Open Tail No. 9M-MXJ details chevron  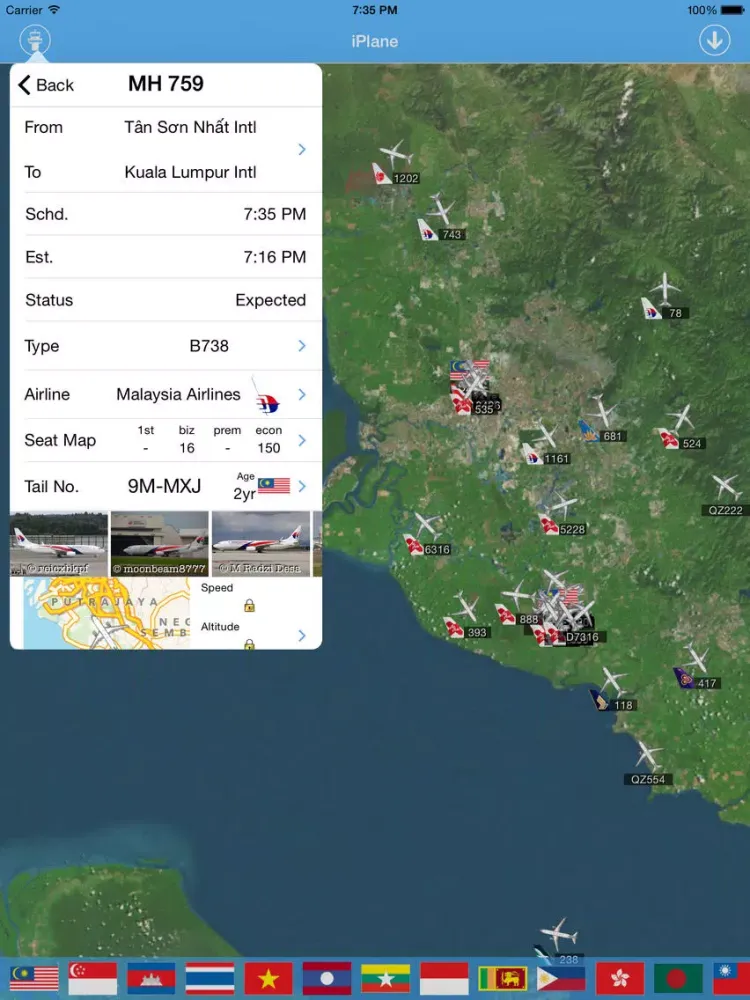[x=302, y=487]
